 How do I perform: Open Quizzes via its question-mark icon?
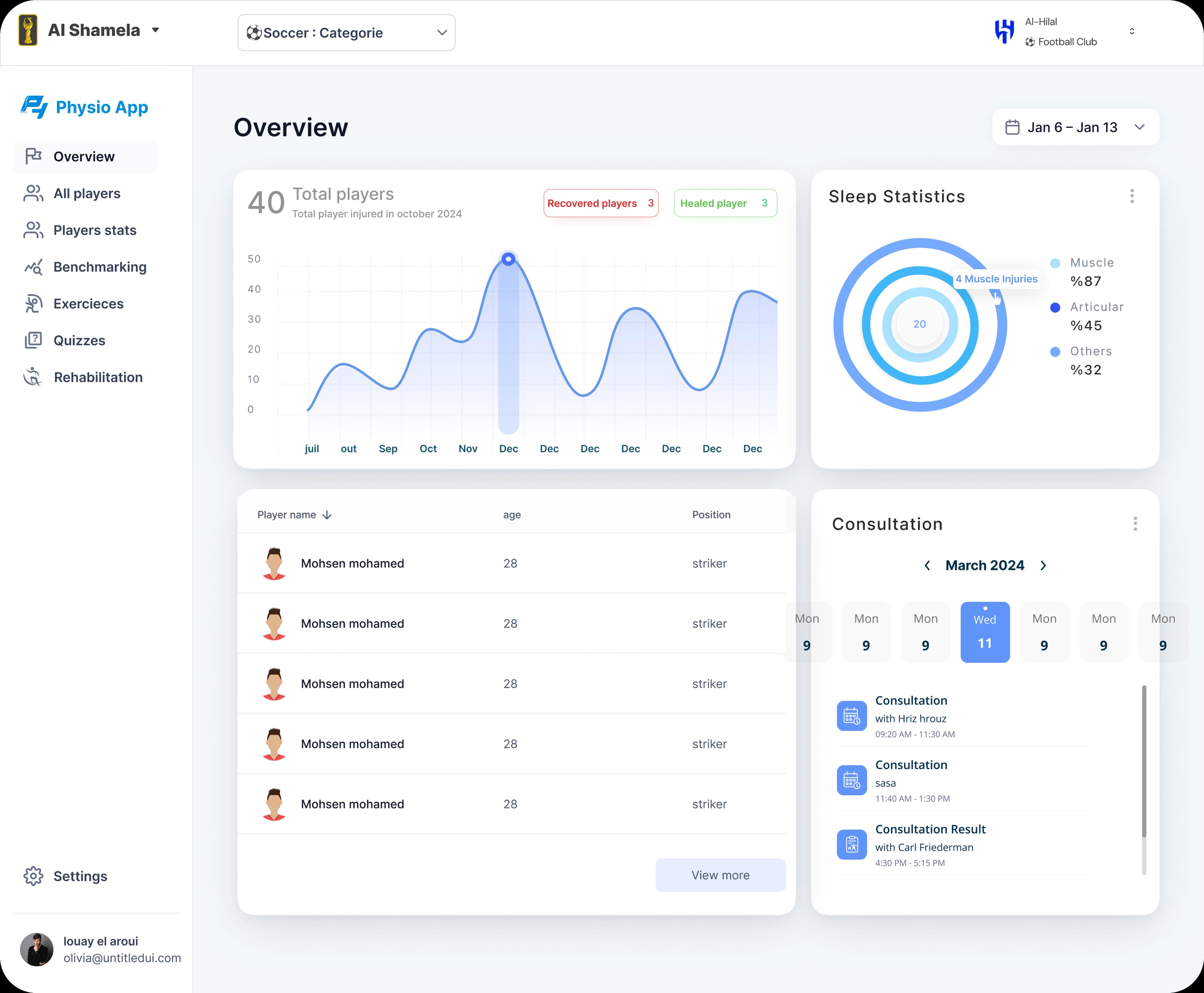click(x=33, y=340)
